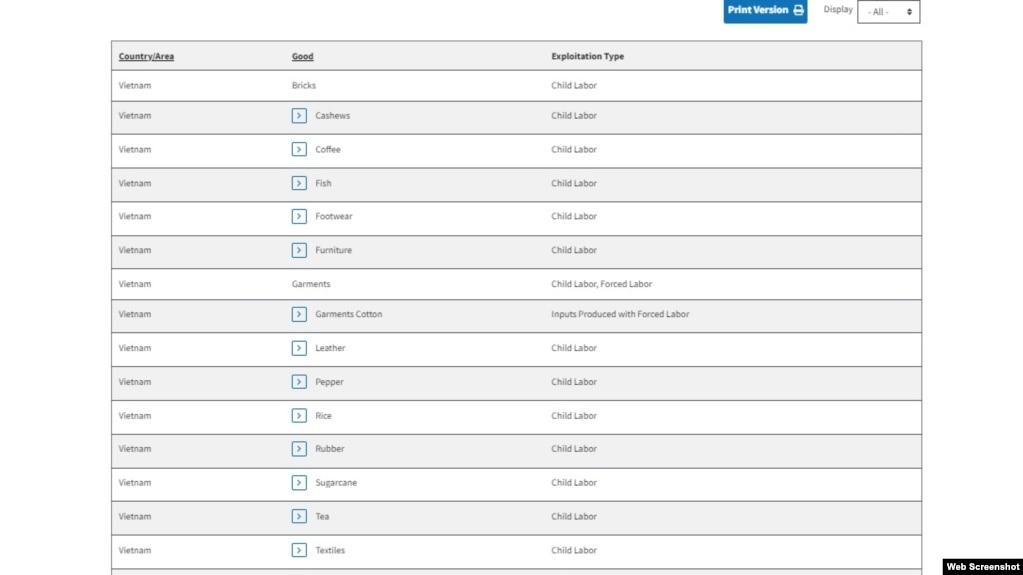Click 'Child Labor, Forced Labor' exploitation cell
The width and height of the screenshot is (1023, 575).
(x=601, y=284)
